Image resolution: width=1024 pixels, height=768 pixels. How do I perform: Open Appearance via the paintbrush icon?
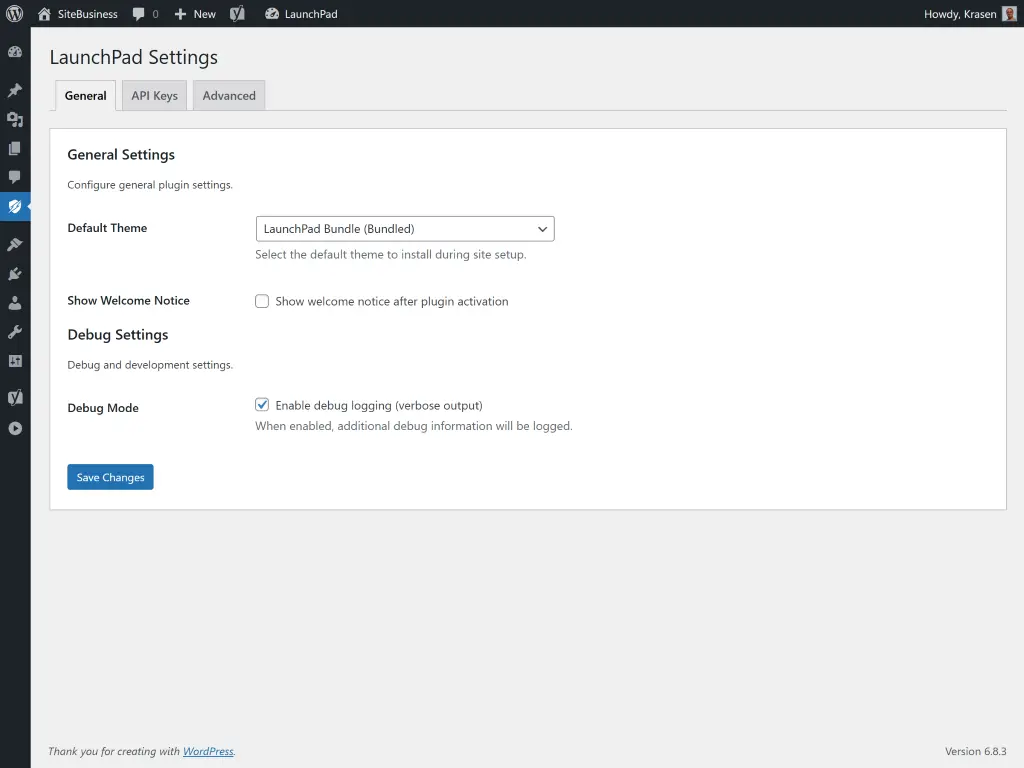[x=15, y=243]
